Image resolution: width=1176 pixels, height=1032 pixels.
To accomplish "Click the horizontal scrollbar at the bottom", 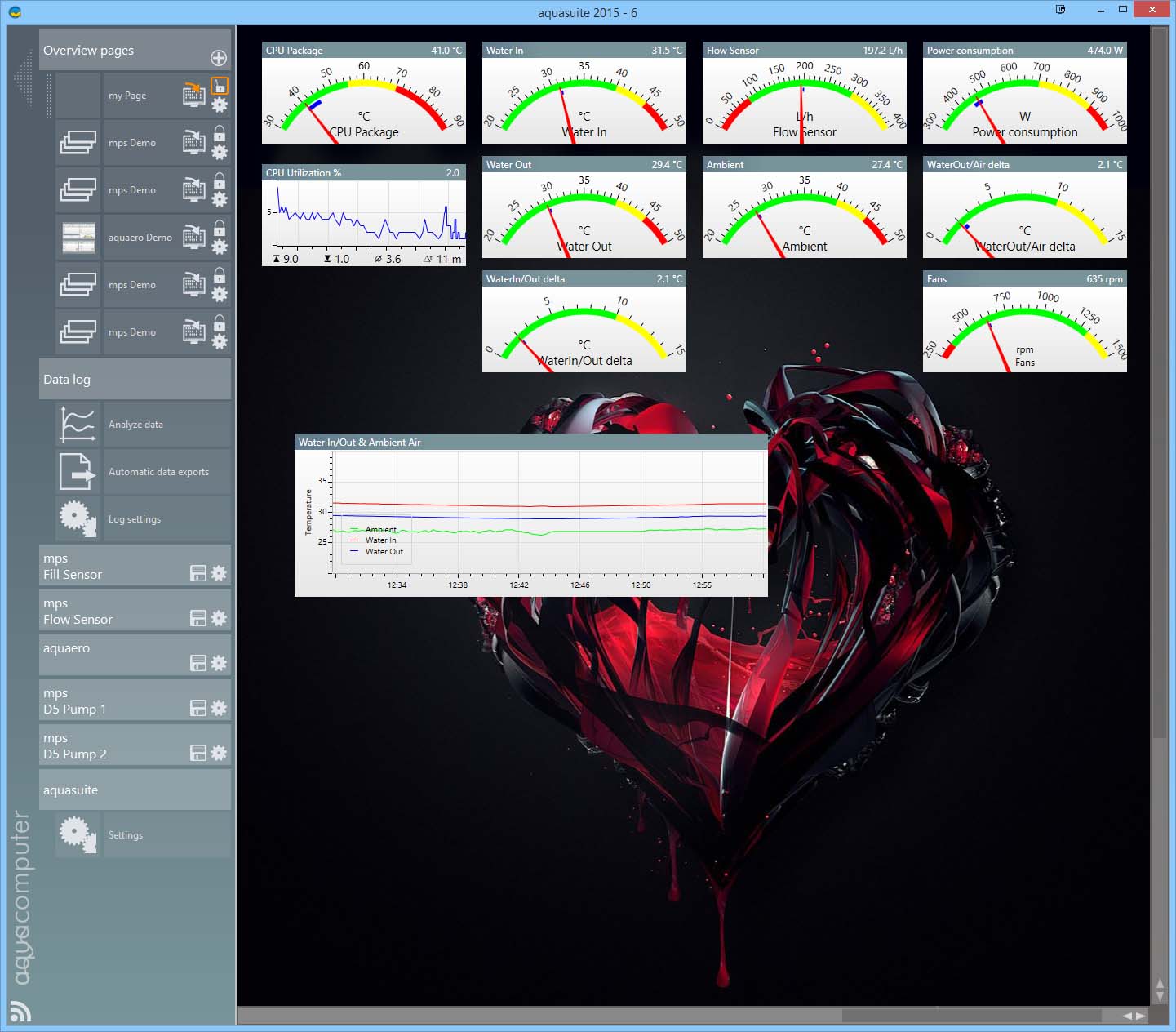I will point(971,1016).
